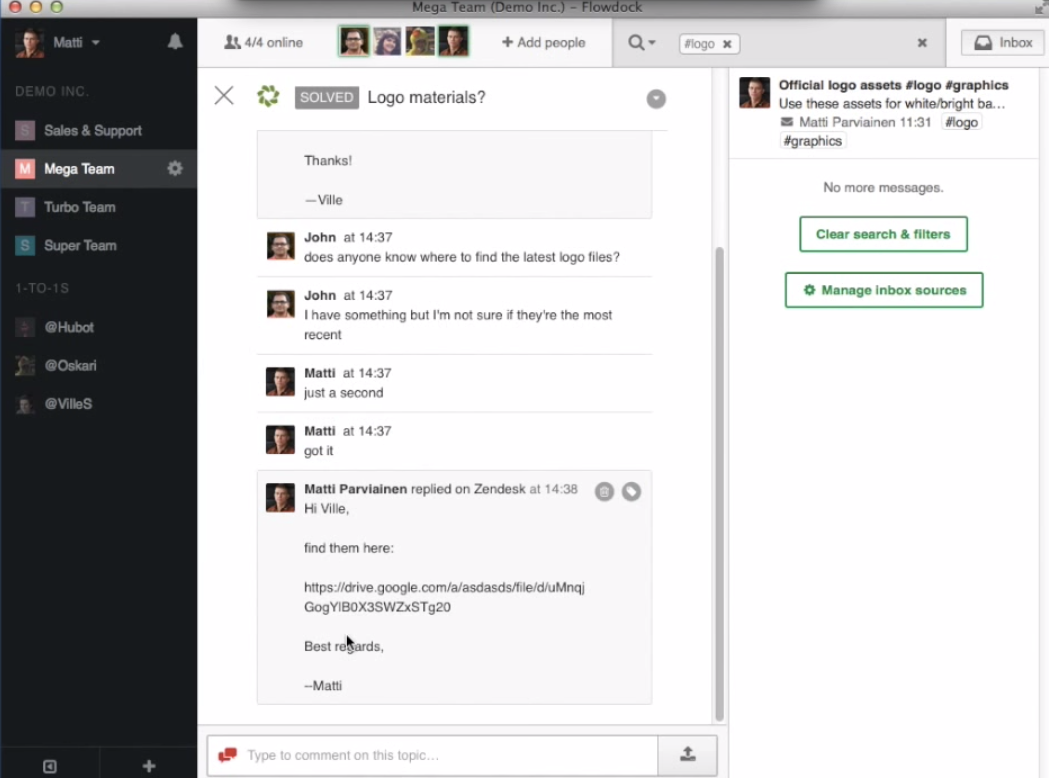Click Clear search & filters button
Image resolution: width=1049 pixels, height=778 pixels.
pyautogui.click(x=883, y=234)
